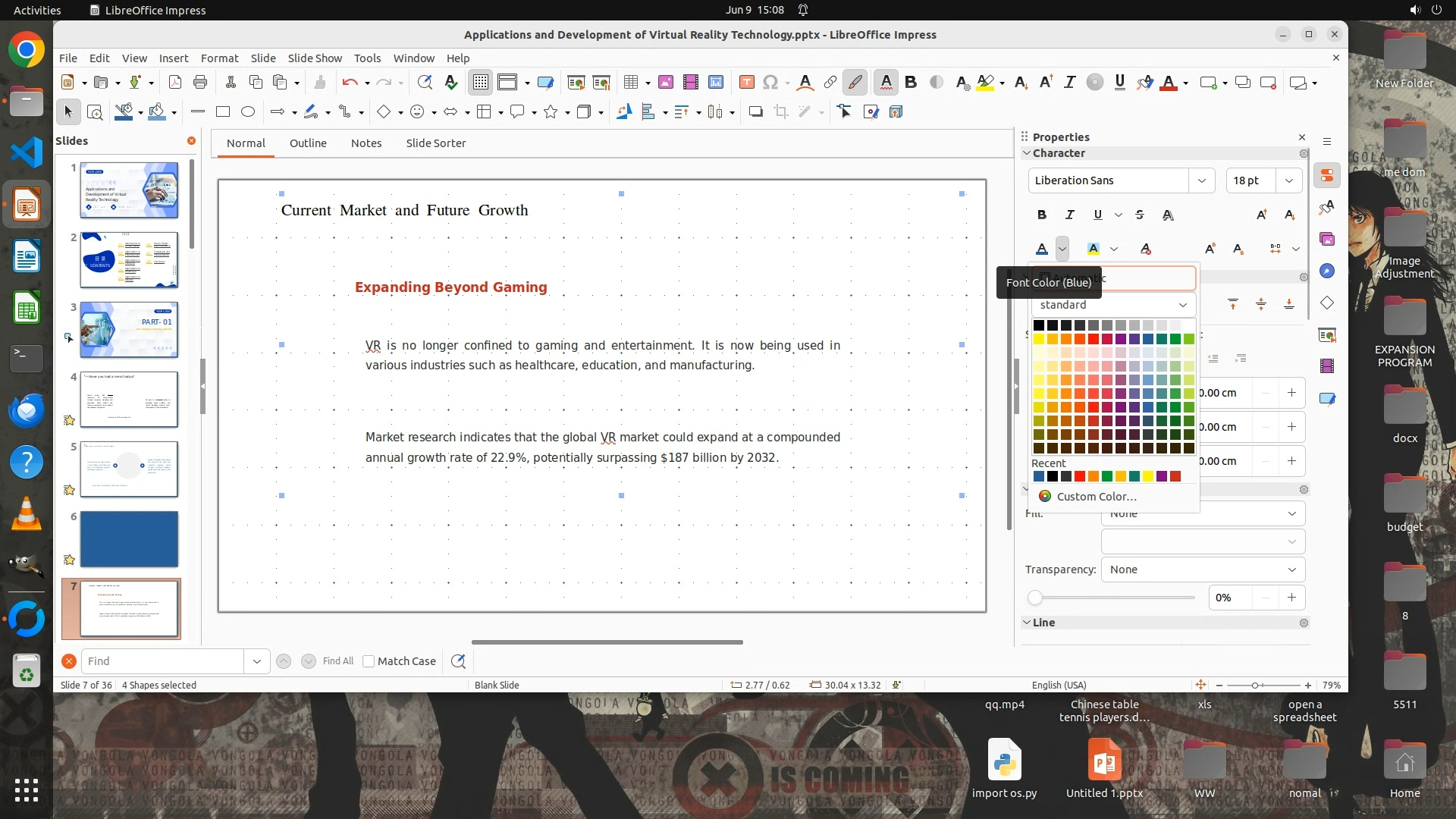Click the Strikethrough icon in the sidebar

[1140, 215]
